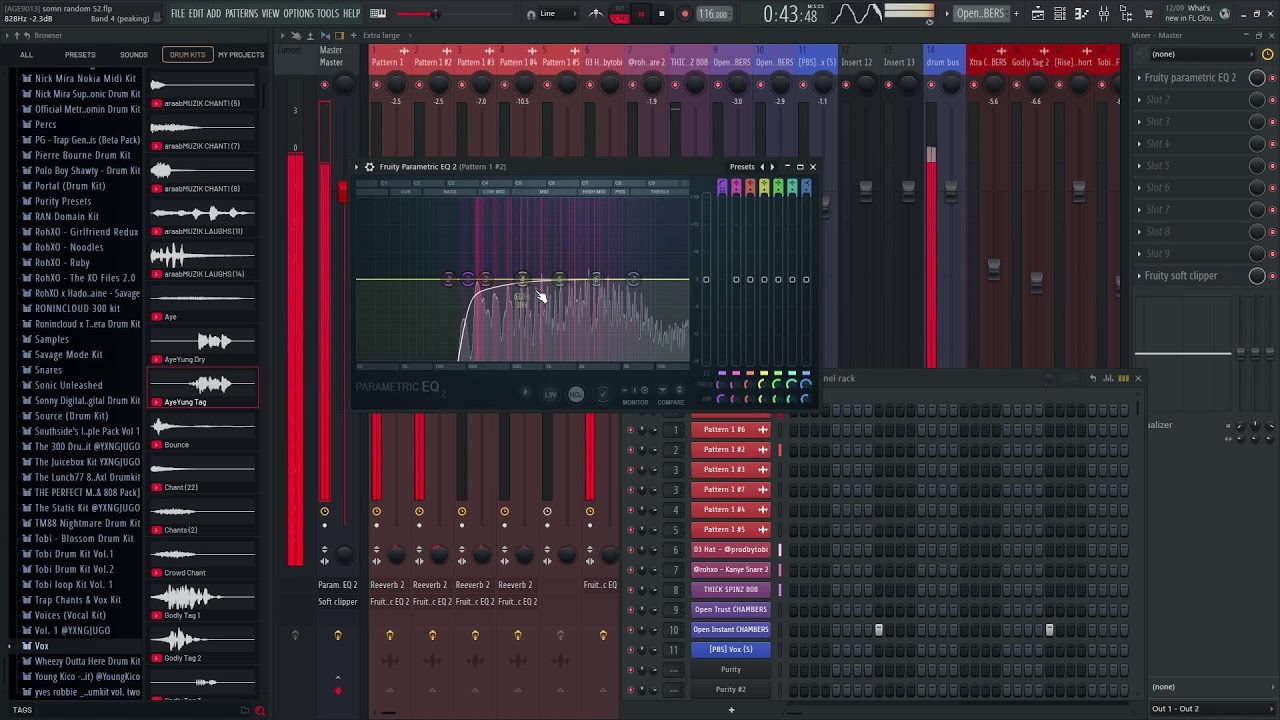Preview the AyeYung Tag sample
The height and width of the screenshot is (720, 1280).
coord(202,388)
